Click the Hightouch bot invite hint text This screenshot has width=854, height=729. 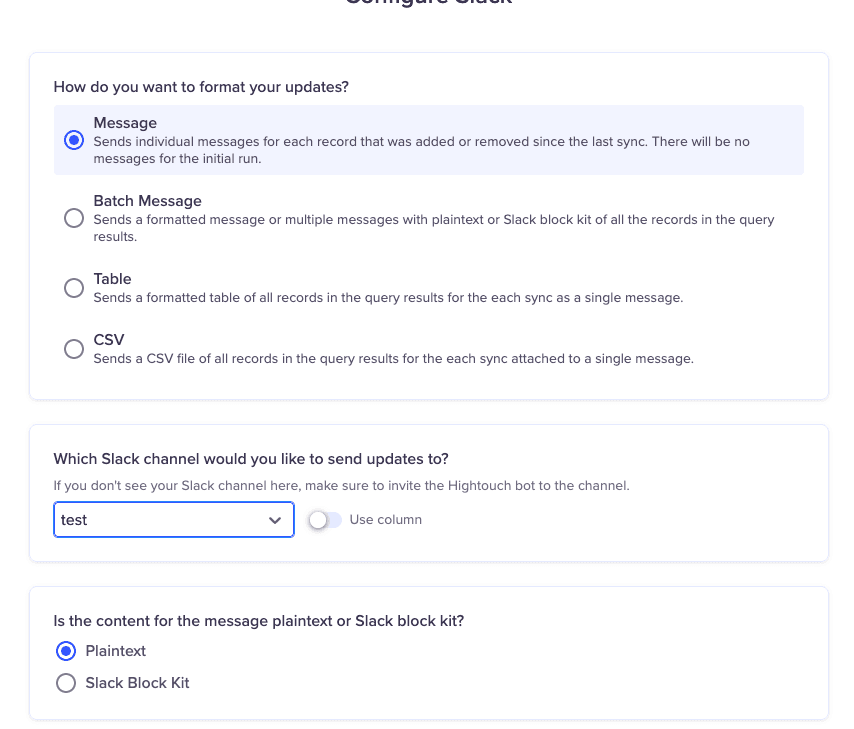click(x=340, y=486)
